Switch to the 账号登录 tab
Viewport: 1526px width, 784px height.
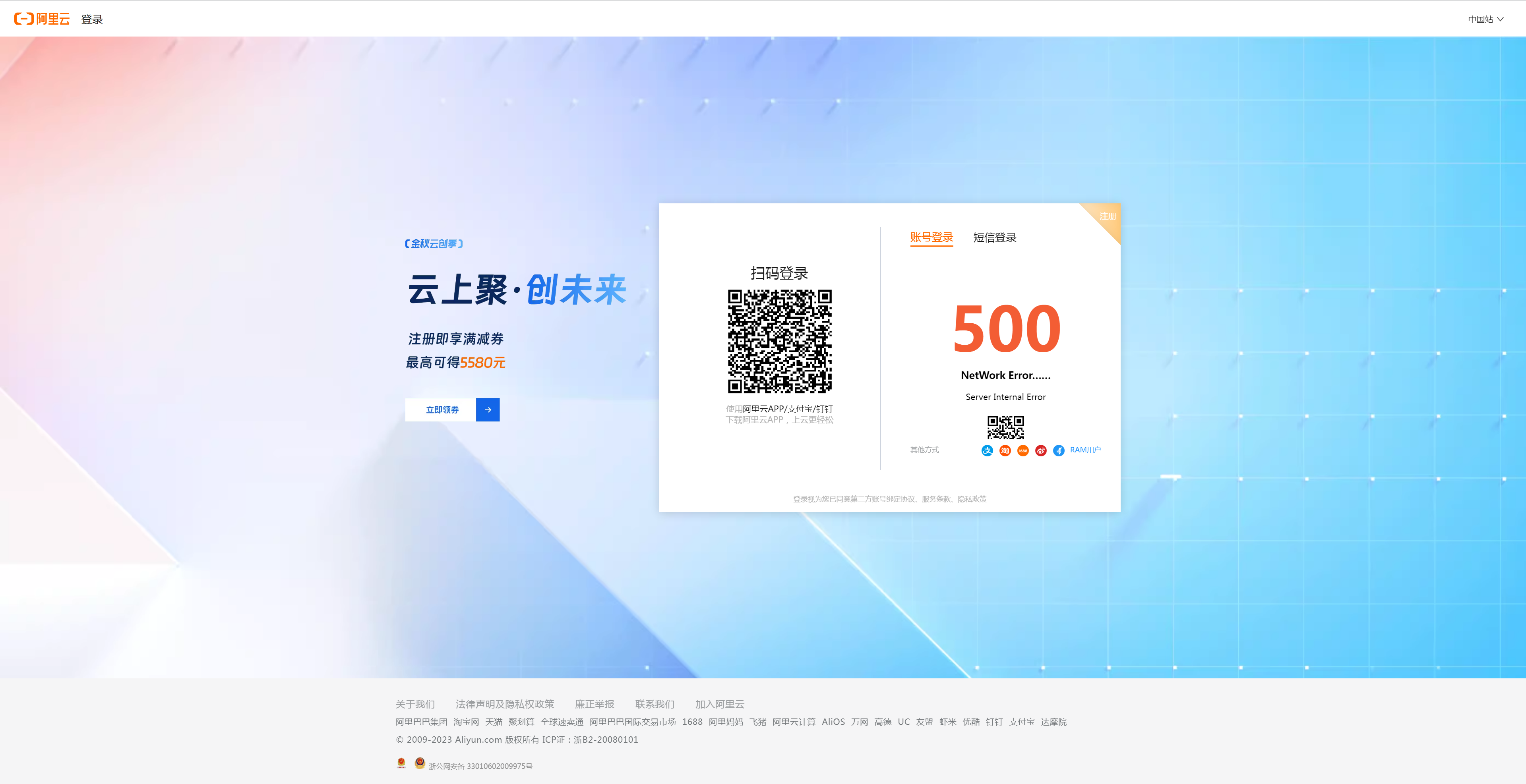pos(931,238)
